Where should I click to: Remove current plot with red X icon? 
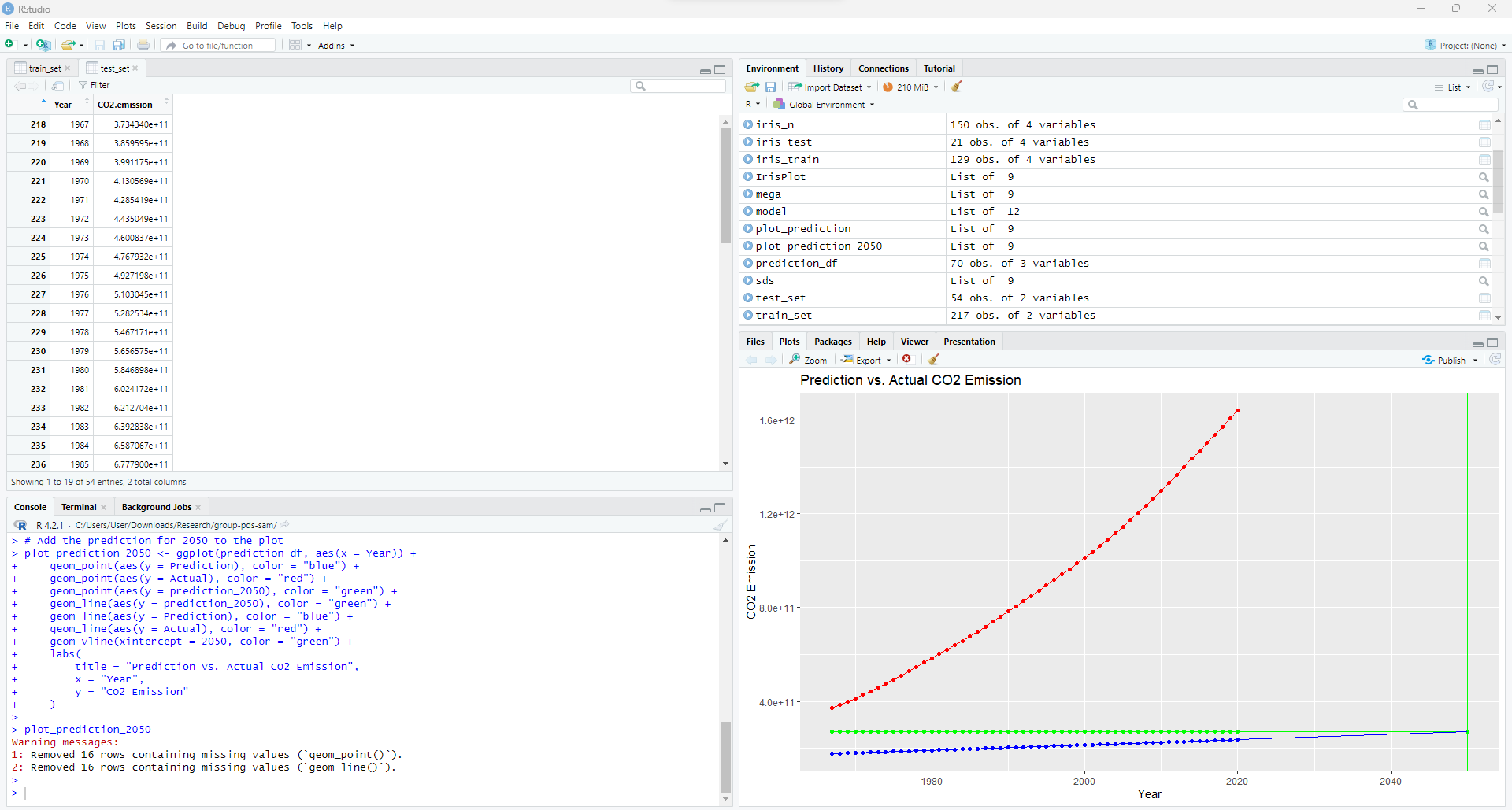907,360
